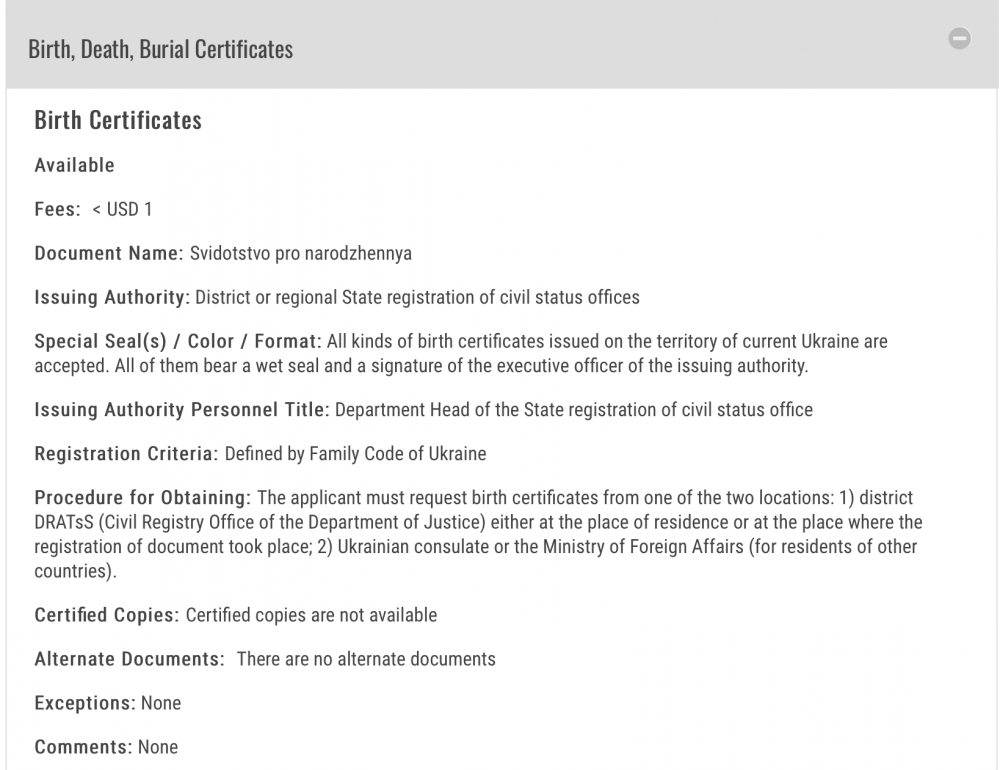This screenshot has height=770, width=1000.
Task: Click the Exceptions label
Action: click(x=85, y=703)
